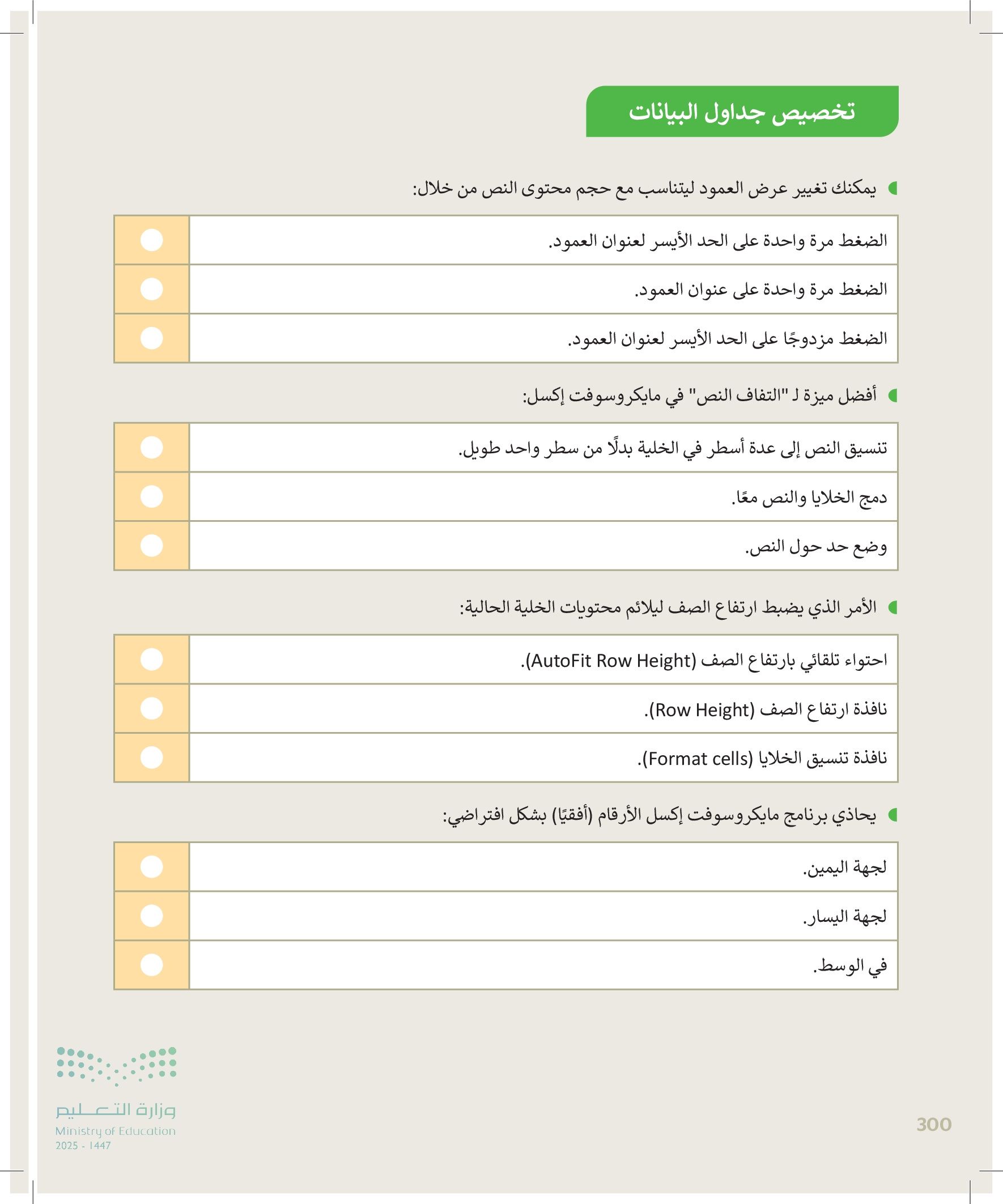Click the AutoFit Row Height answer text
1003x1204 pixels.
(704, 661)
